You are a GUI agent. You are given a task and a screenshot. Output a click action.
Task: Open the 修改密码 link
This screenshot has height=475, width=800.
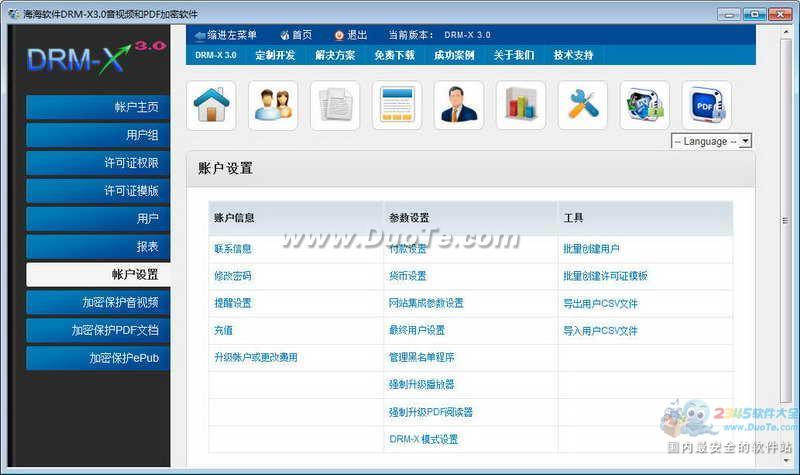pyautogui.click(x=233, y=276)
